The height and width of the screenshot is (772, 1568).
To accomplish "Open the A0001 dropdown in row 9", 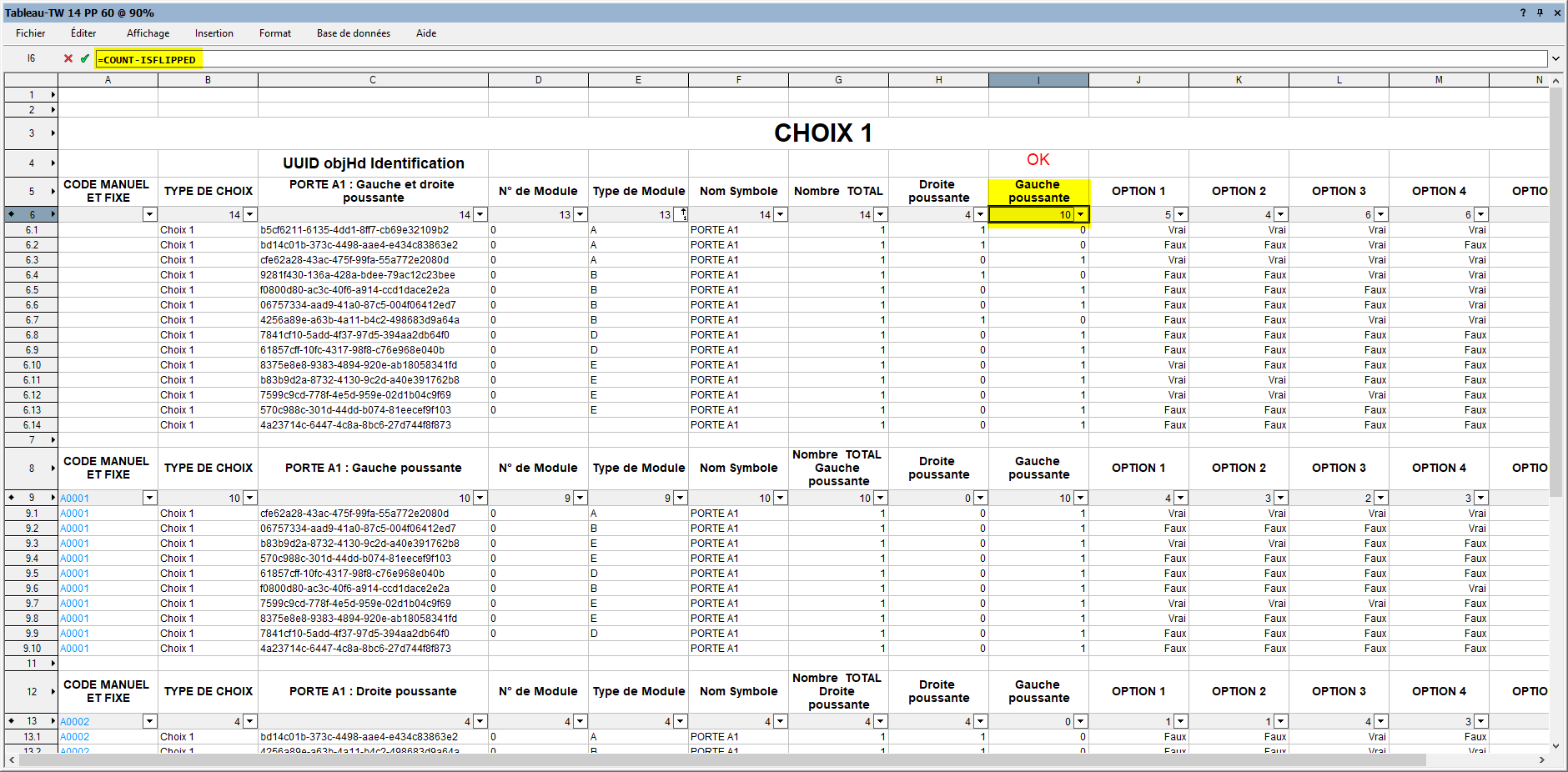I will [x=149, y=498].
